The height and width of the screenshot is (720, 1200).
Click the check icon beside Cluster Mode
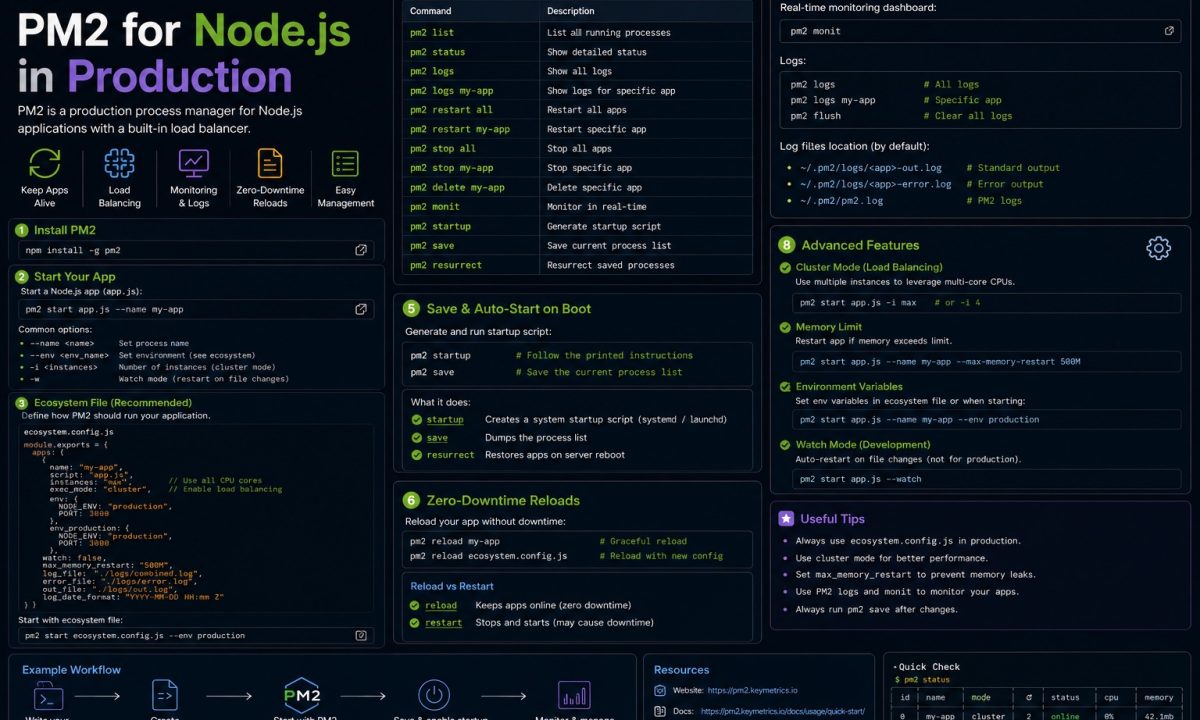[x=785, y=267]
